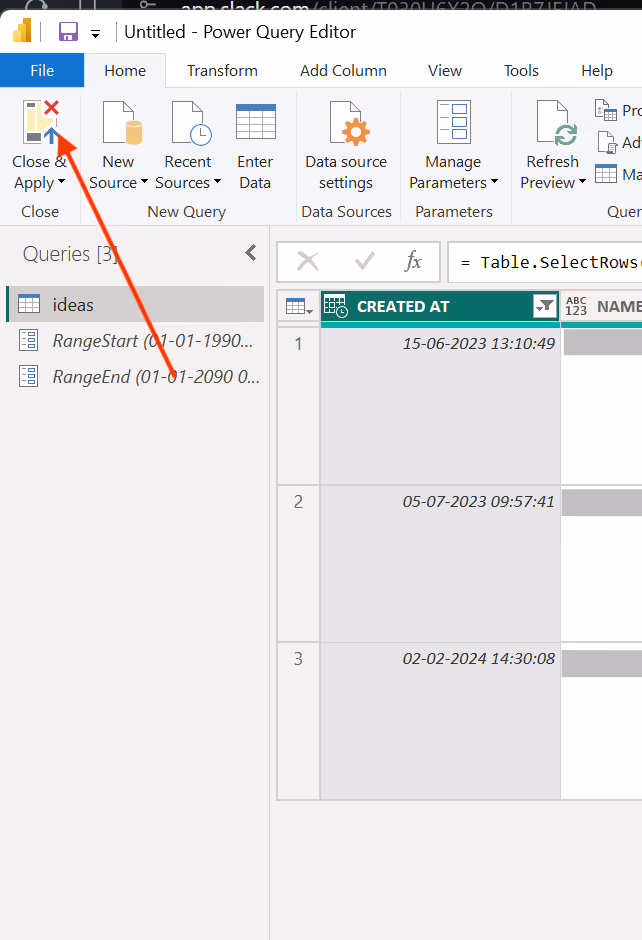The width and height of the screenshot is (642, 940).
Task: Expand the New Source dropdown arrow
Action: 144,182
